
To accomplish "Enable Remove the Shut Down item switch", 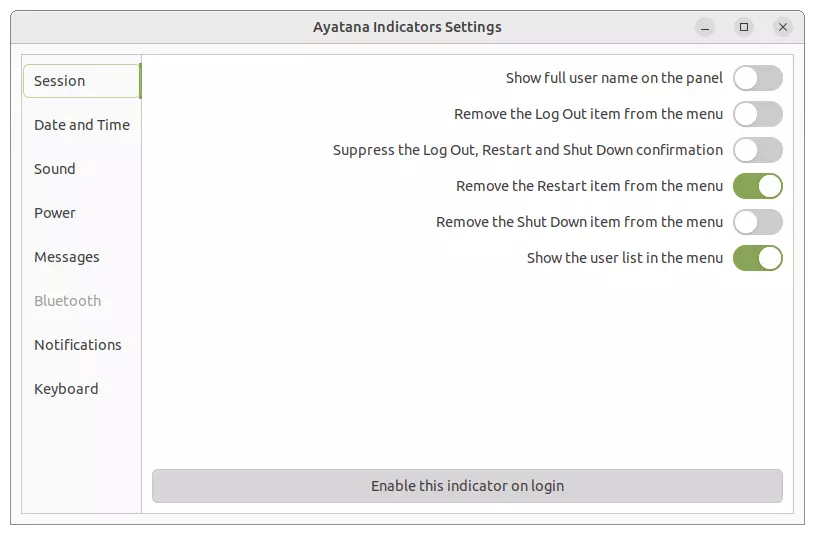I will coord(757,222).
